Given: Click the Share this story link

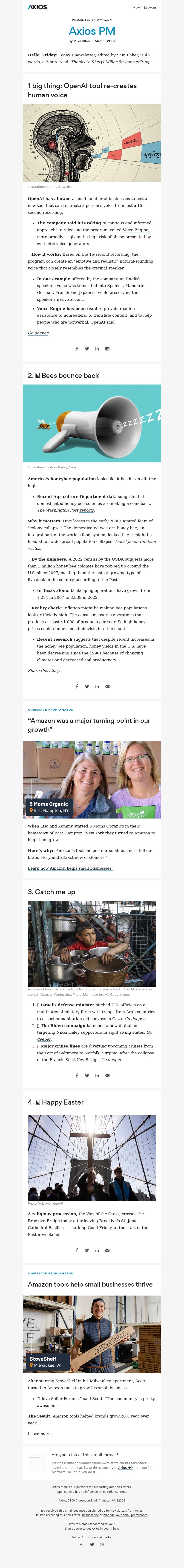Looking at the screenshot, I should (x=44, y=670).
